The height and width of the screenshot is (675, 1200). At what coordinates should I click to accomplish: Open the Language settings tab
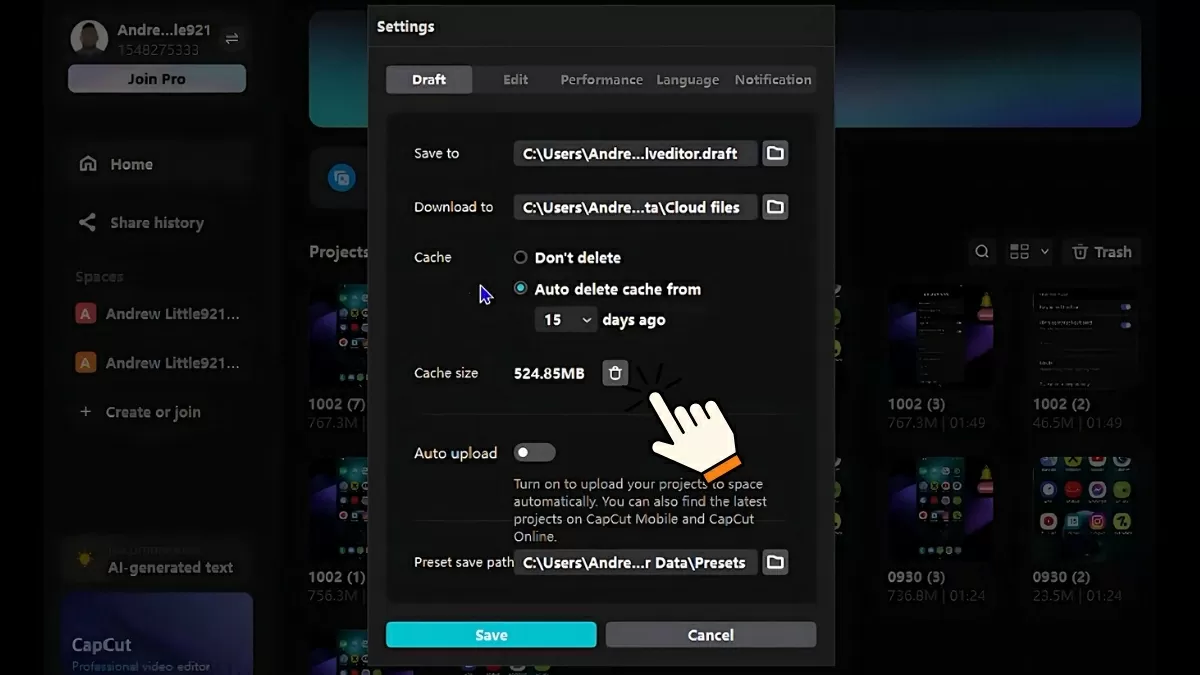pos(687,80)
